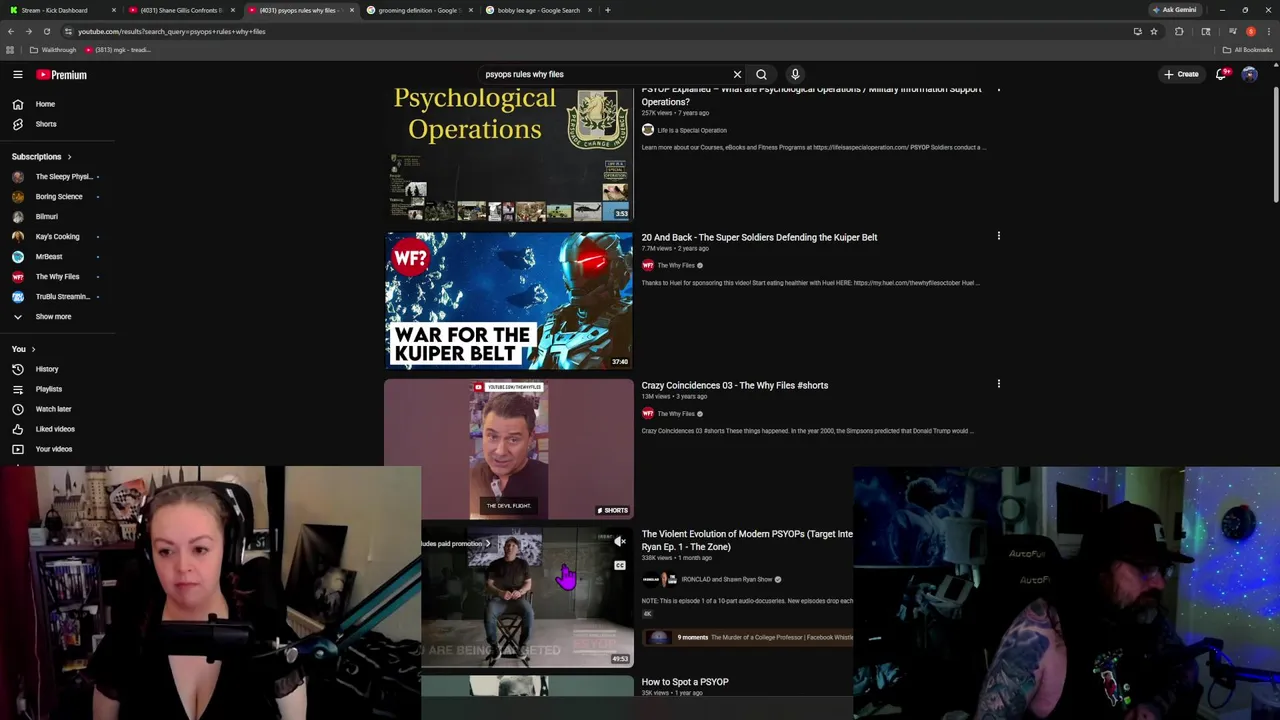Click War for the Kuiper Belt thumbnail
Screen dimensions: 1280x720
(509, 301)
